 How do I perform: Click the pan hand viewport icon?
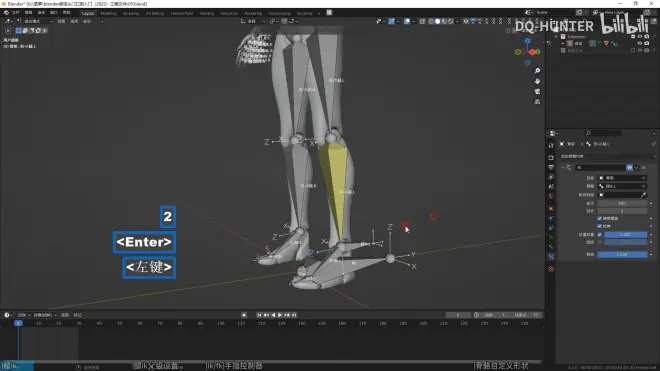[x=537, y=81]
